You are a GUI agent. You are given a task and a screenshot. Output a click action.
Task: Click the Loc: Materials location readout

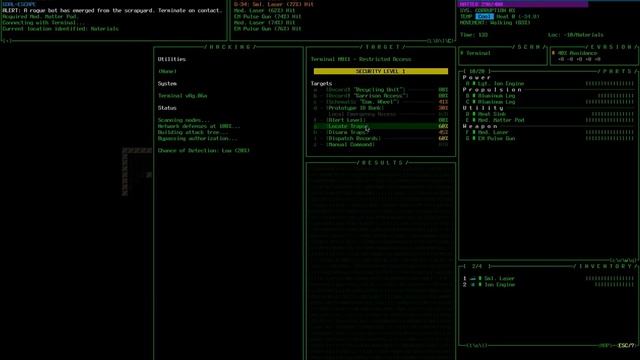point(576,35)
